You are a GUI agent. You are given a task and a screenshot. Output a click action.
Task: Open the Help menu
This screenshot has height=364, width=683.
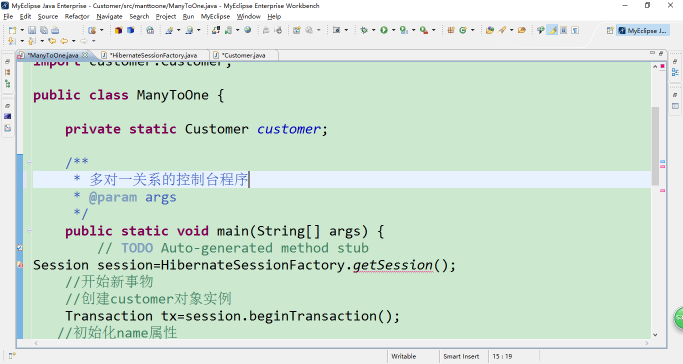tap(274, 17)
